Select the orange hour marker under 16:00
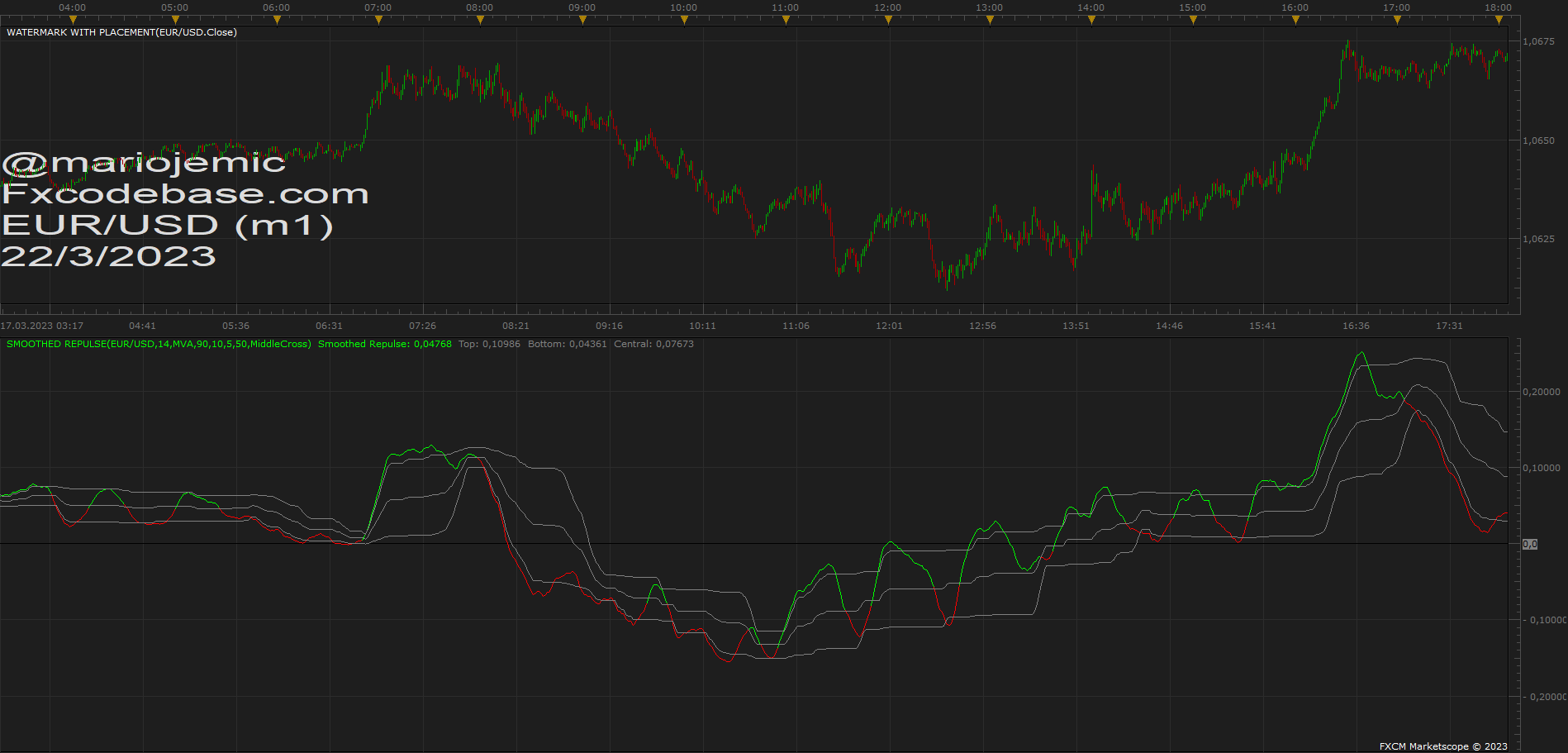1568x753 pixels. click(x=1295, y=20)
